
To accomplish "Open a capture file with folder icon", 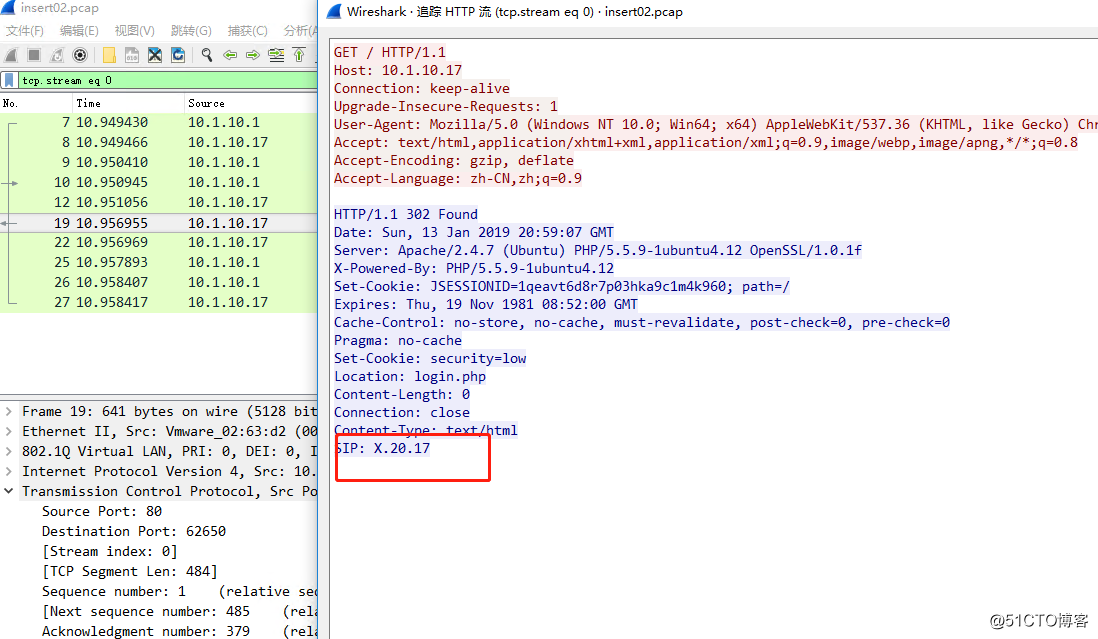I will 109,55.
